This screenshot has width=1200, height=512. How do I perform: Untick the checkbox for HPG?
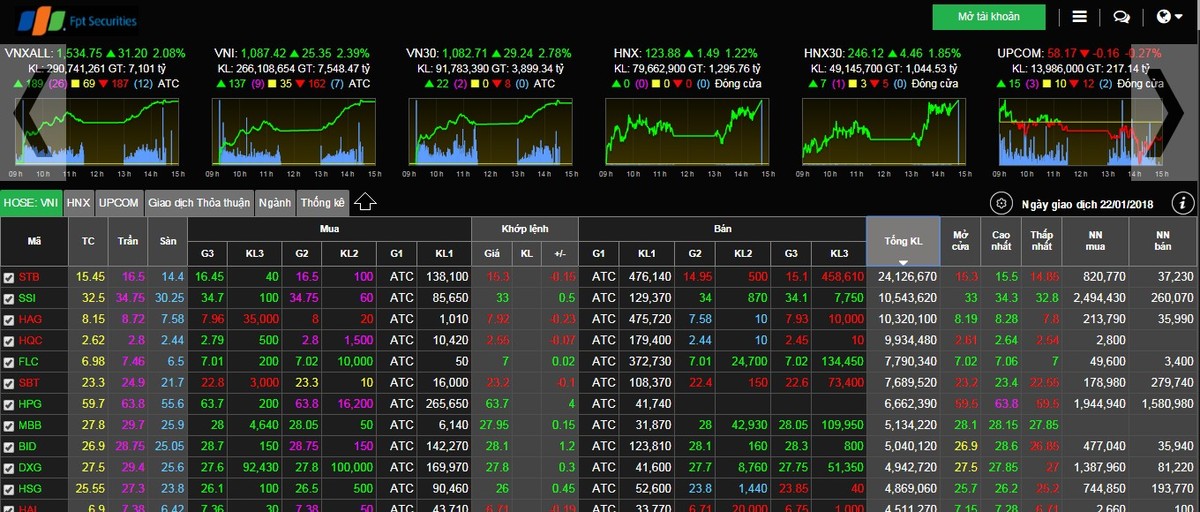pos(9,405)
